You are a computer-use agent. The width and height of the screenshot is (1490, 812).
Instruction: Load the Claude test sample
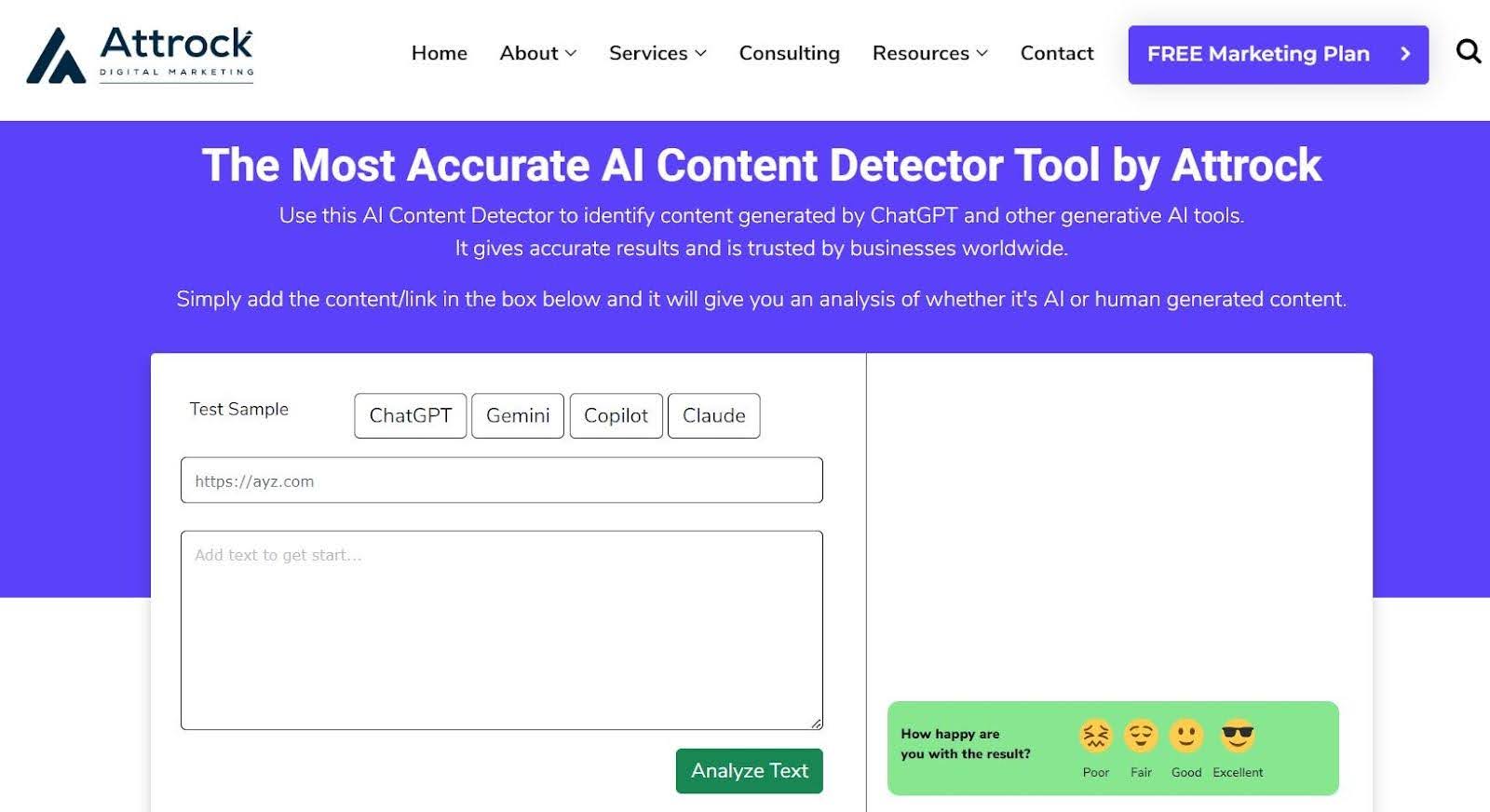714,415
